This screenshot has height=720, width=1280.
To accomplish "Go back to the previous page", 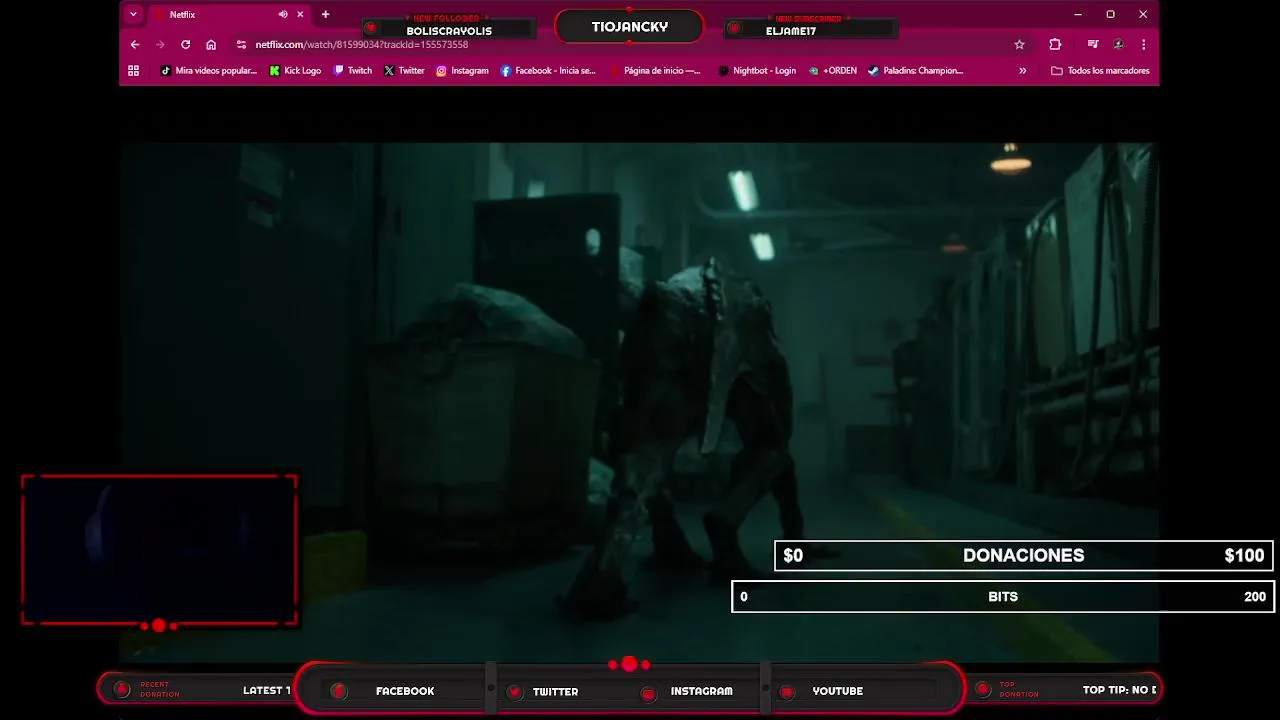I will 135,45.
